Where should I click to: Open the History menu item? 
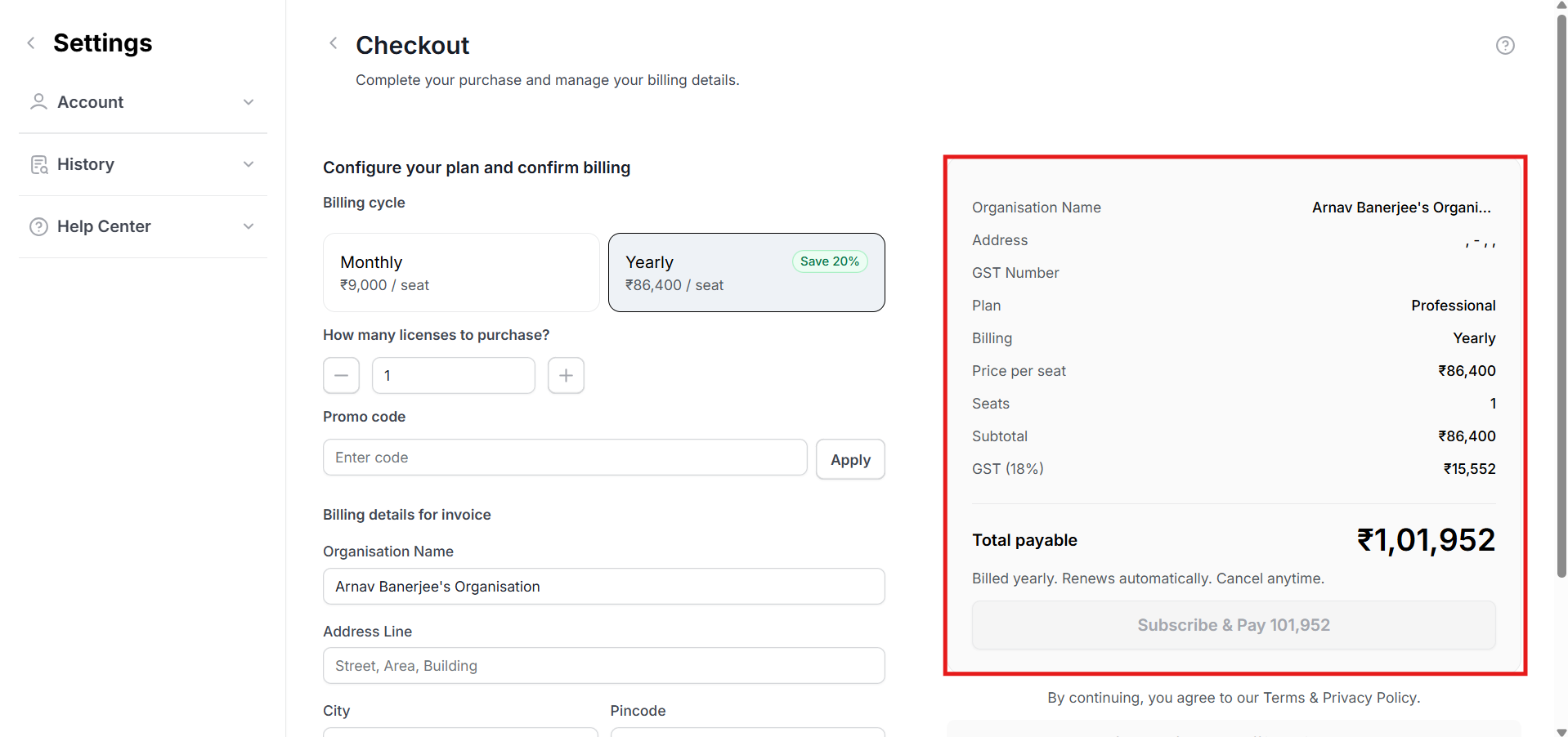pos(86,164)
